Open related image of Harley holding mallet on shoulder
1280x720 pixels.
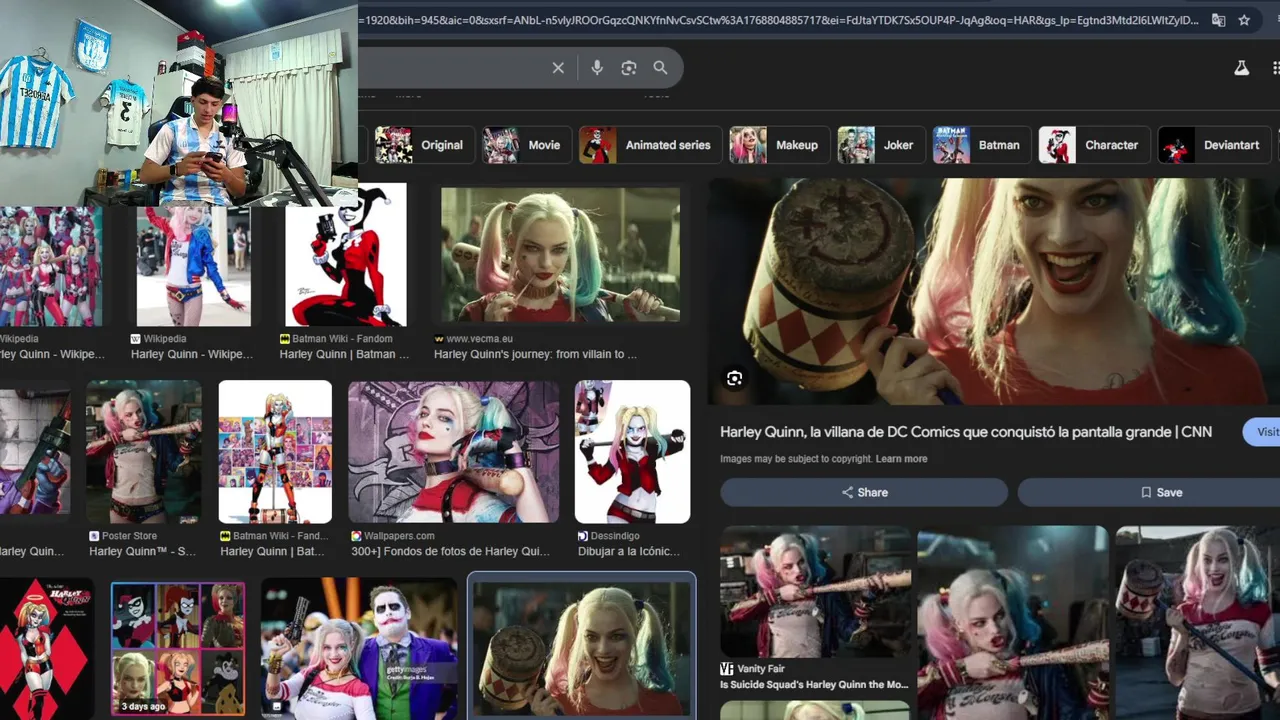click(x=1197, y=622)
